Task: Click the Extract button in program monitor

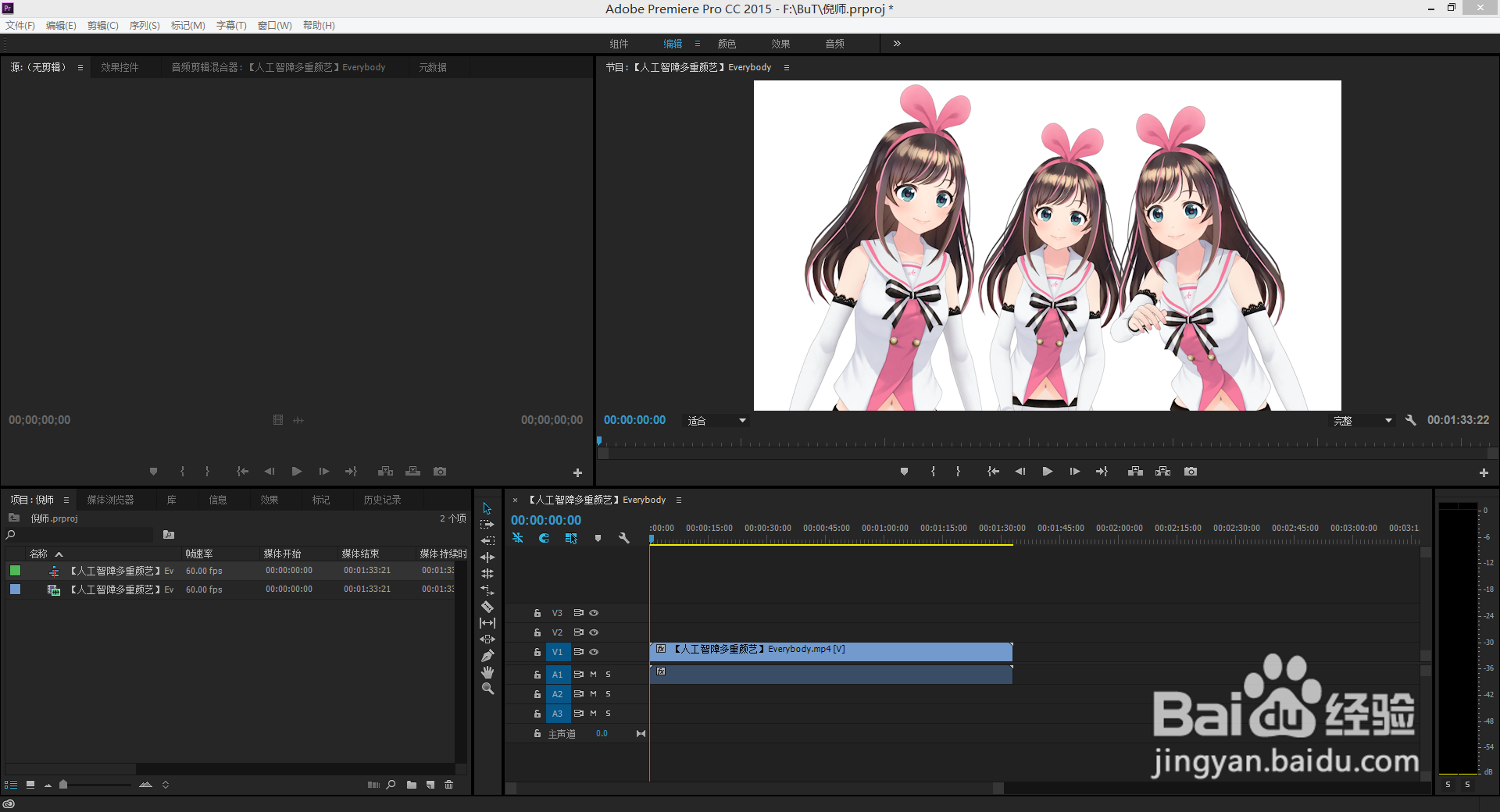Action: coord(1163,472)
